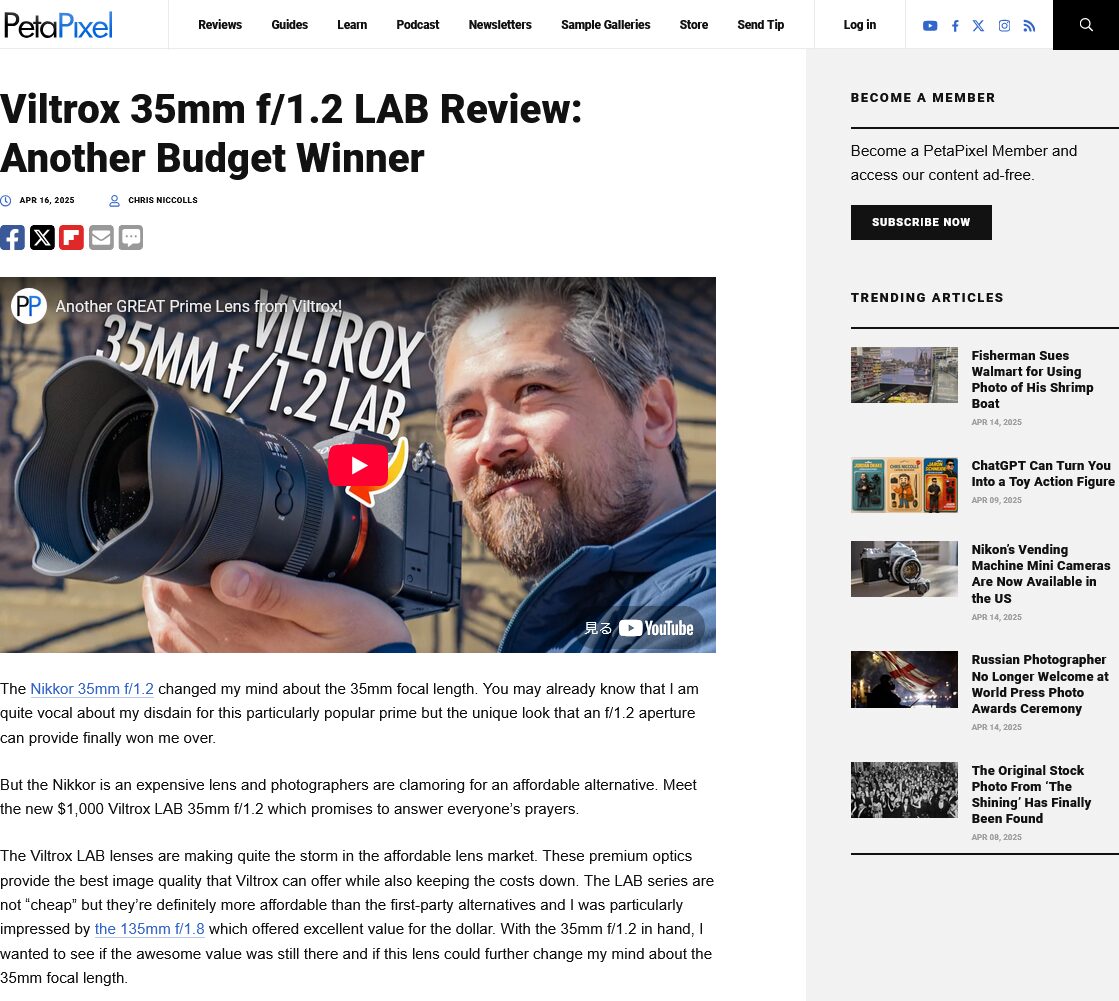Screen dimensions: 1119x1001
Task: Open author Chris Niccolls' page
Action: (x=163, y=200)
